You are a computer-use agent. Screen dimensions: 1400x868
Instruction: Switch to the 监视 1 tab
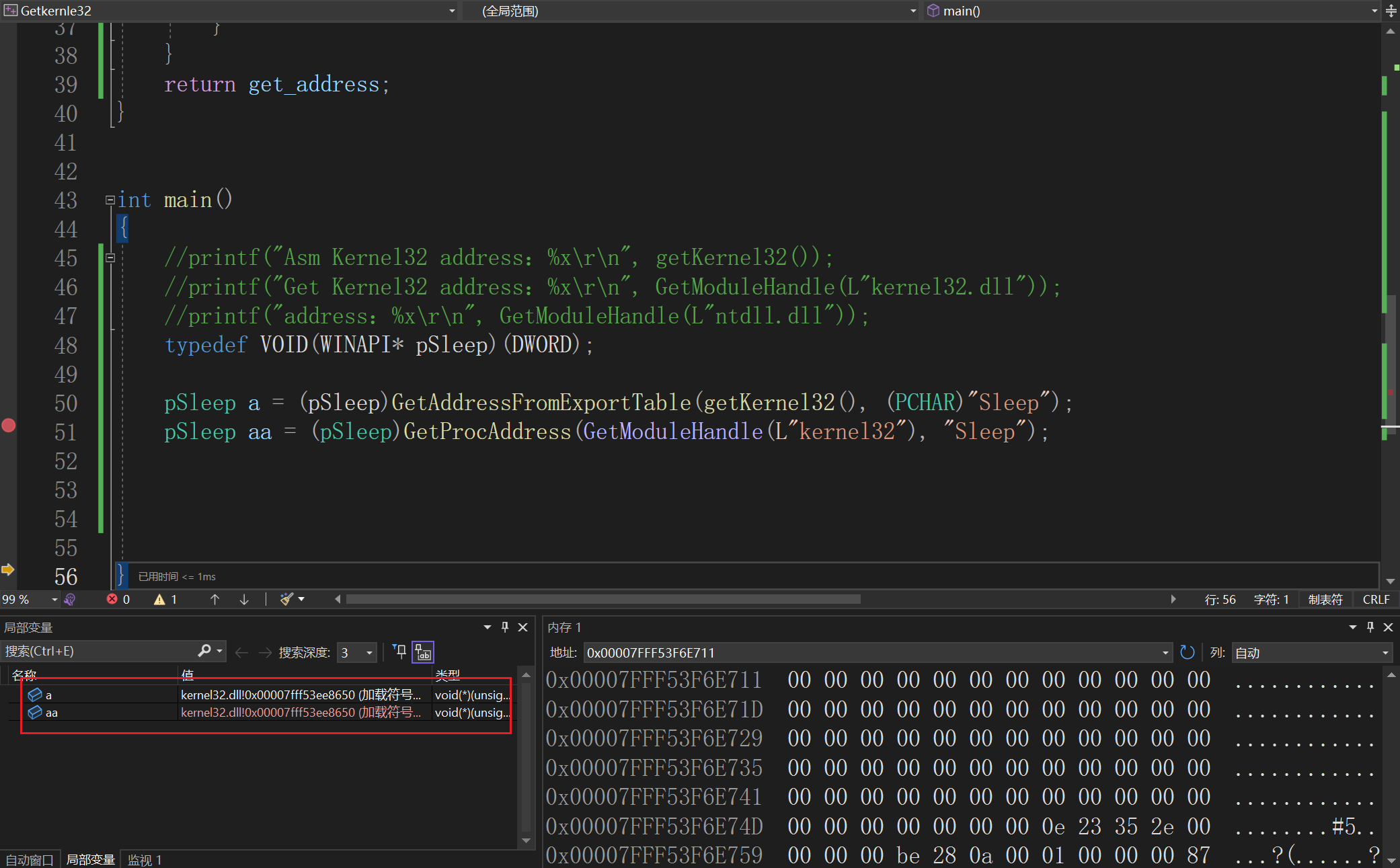(x=145, y=860)
